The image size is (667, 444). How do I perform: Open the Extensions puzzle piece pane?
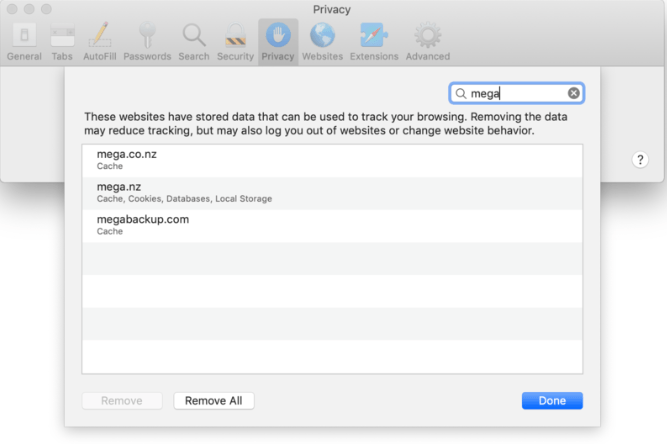(374, 42)
